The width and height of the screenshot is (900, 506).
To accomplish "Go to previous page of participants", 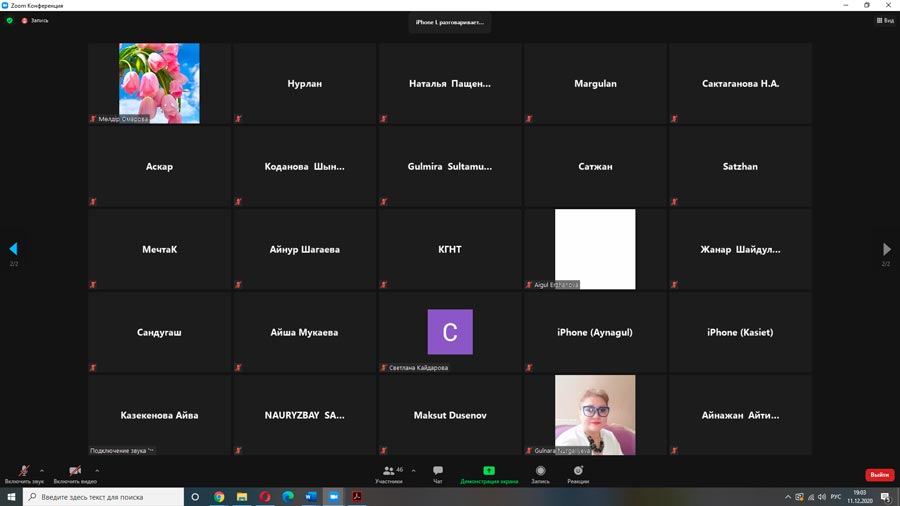I will point(13,249).
